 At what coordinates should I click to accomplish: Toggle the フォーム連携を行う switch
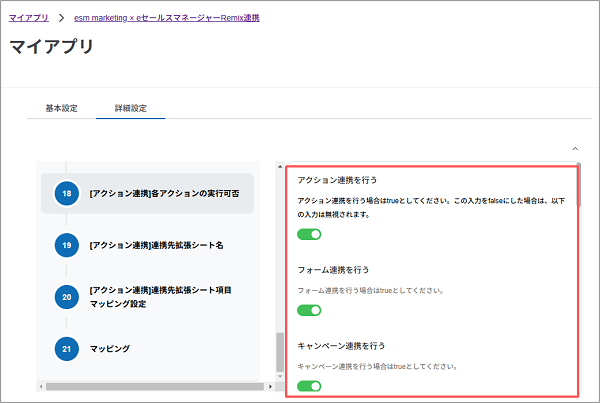[309, 310]
